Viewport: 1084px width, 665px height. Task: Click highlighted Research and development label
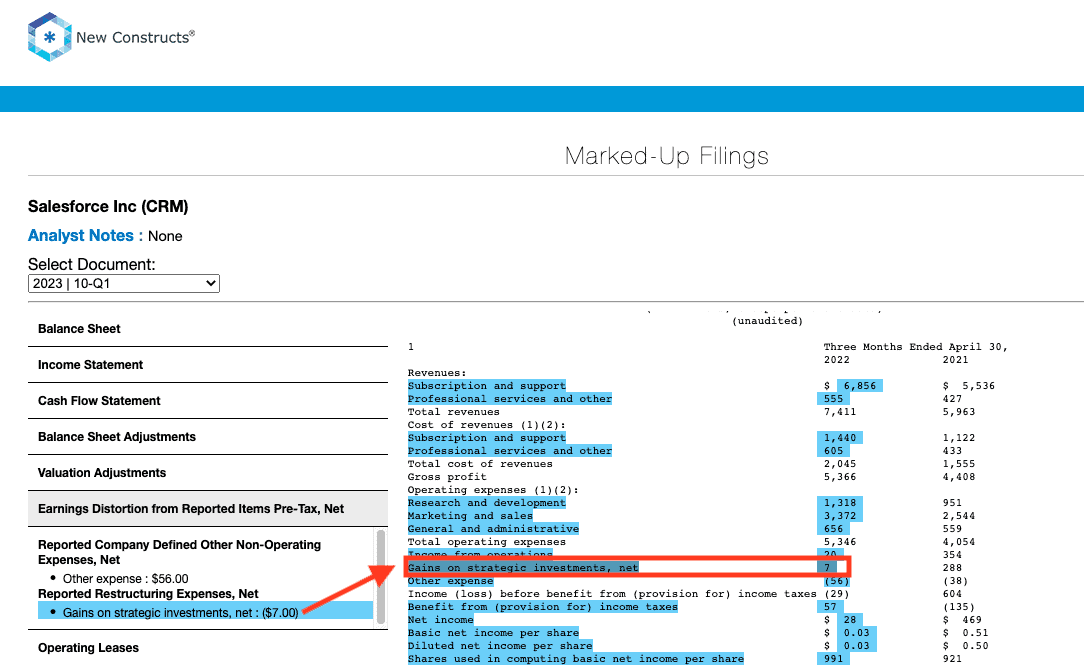[x=487, y=503]
